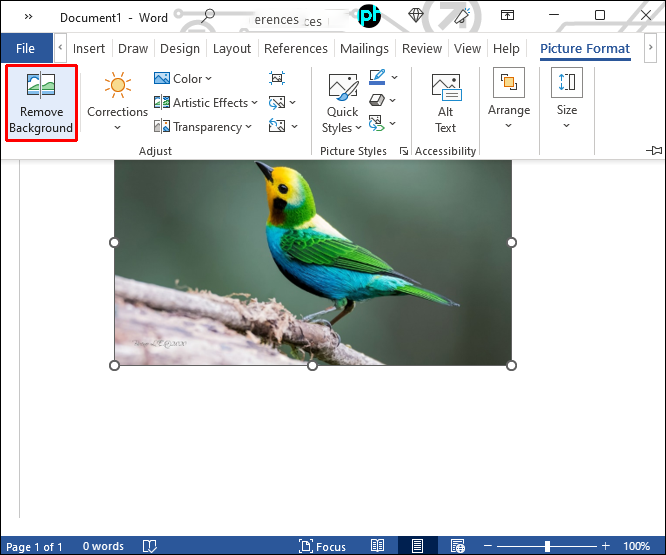The image size is (666, 555).
Task: Open the Picture Styles dialog launcher
Action: pyautogui.click(x=404, y=151)
